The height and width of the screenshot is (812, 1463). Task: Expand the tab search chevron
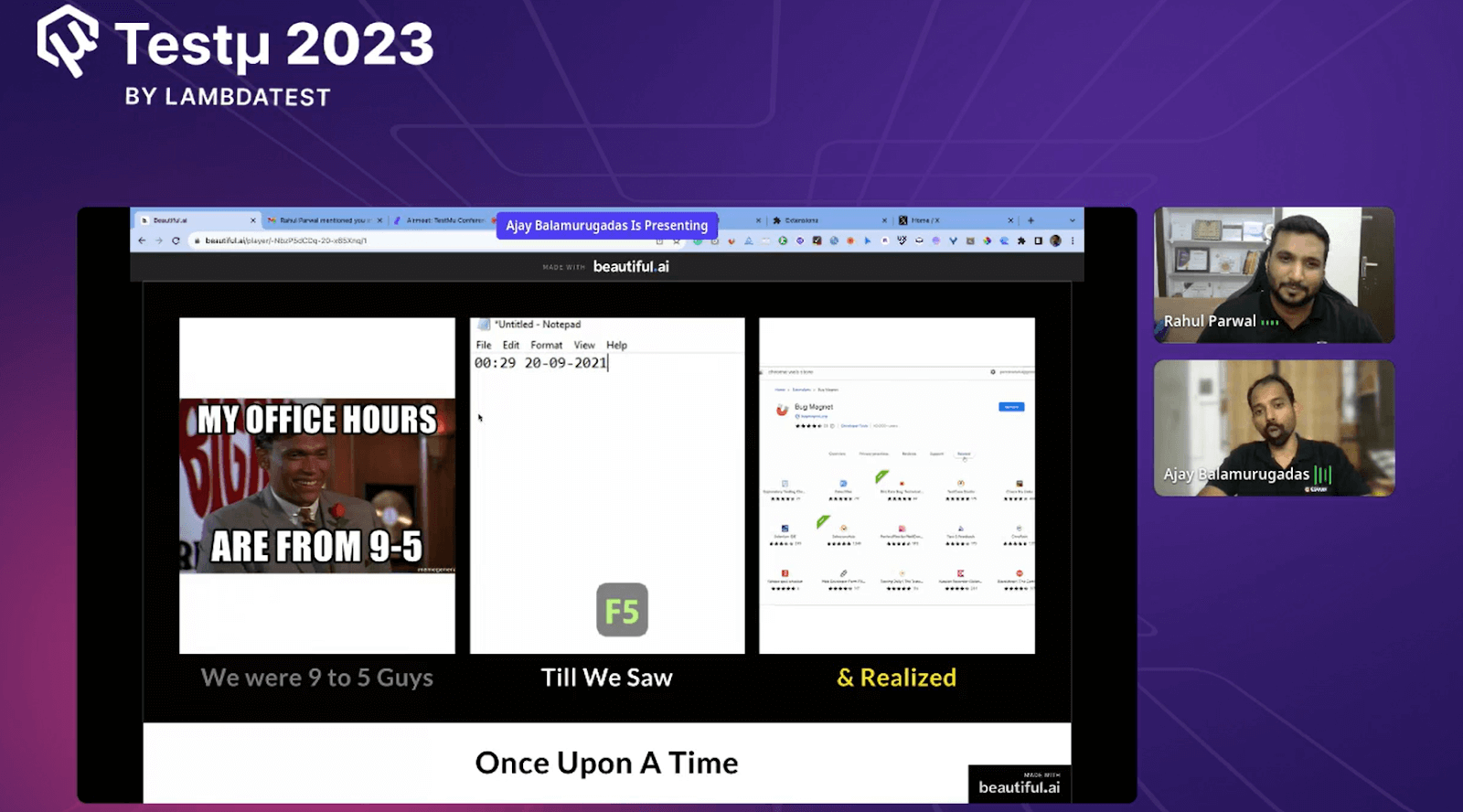[1073, 220]
